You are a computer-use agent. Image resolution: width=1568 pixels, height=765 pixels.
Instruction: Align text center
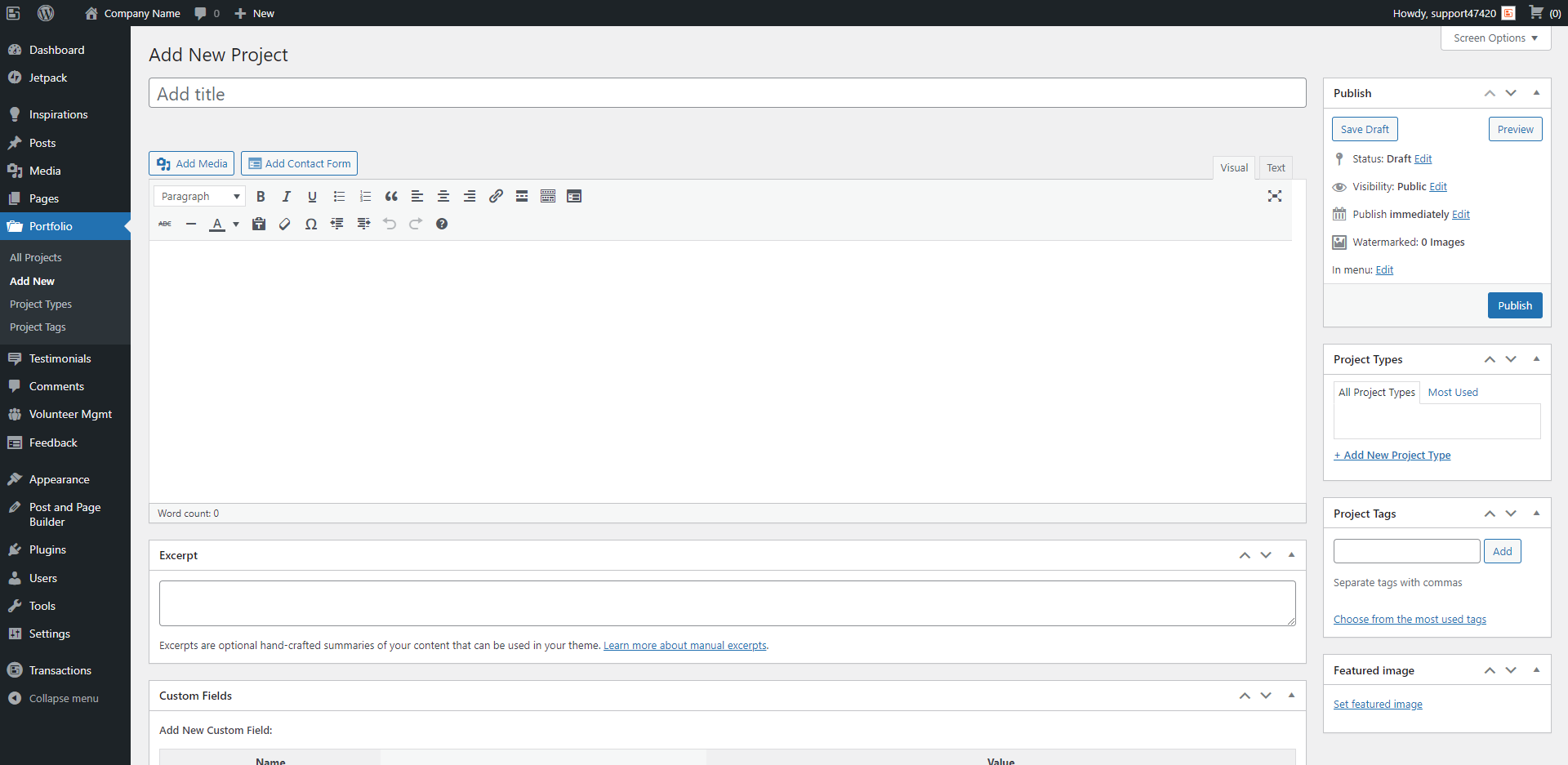[x=443, y=197]
